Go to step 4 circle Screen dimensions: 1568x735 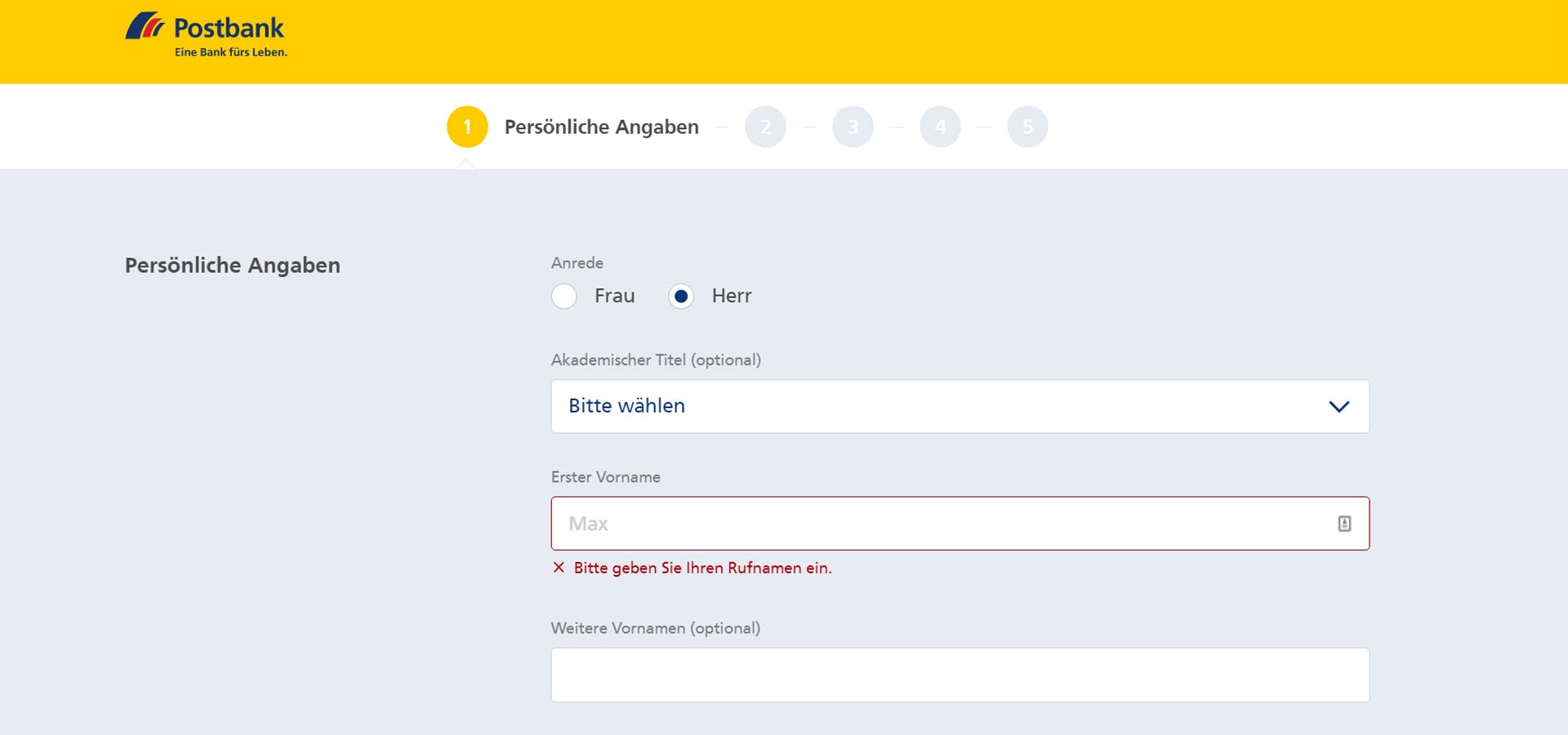[940, 127]
